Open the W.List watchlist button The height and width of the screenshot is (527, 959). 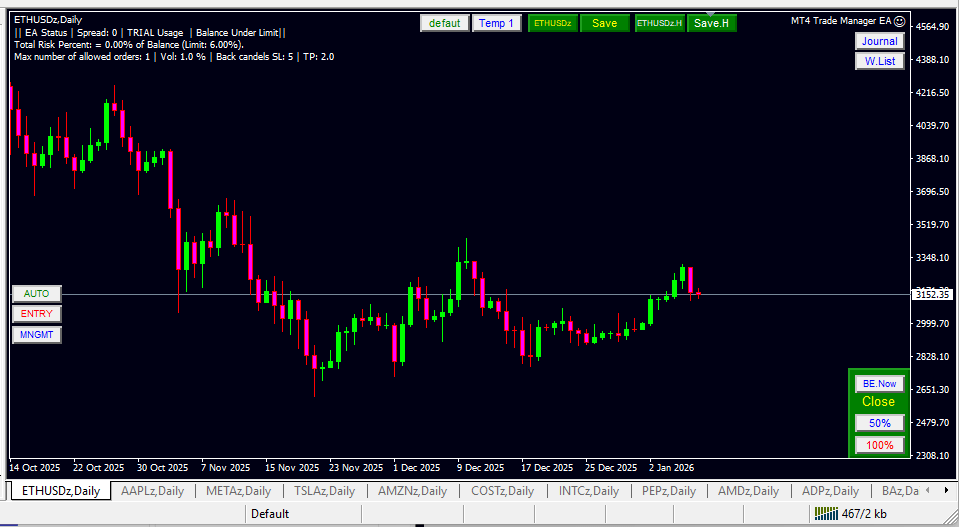pos(879,61)
